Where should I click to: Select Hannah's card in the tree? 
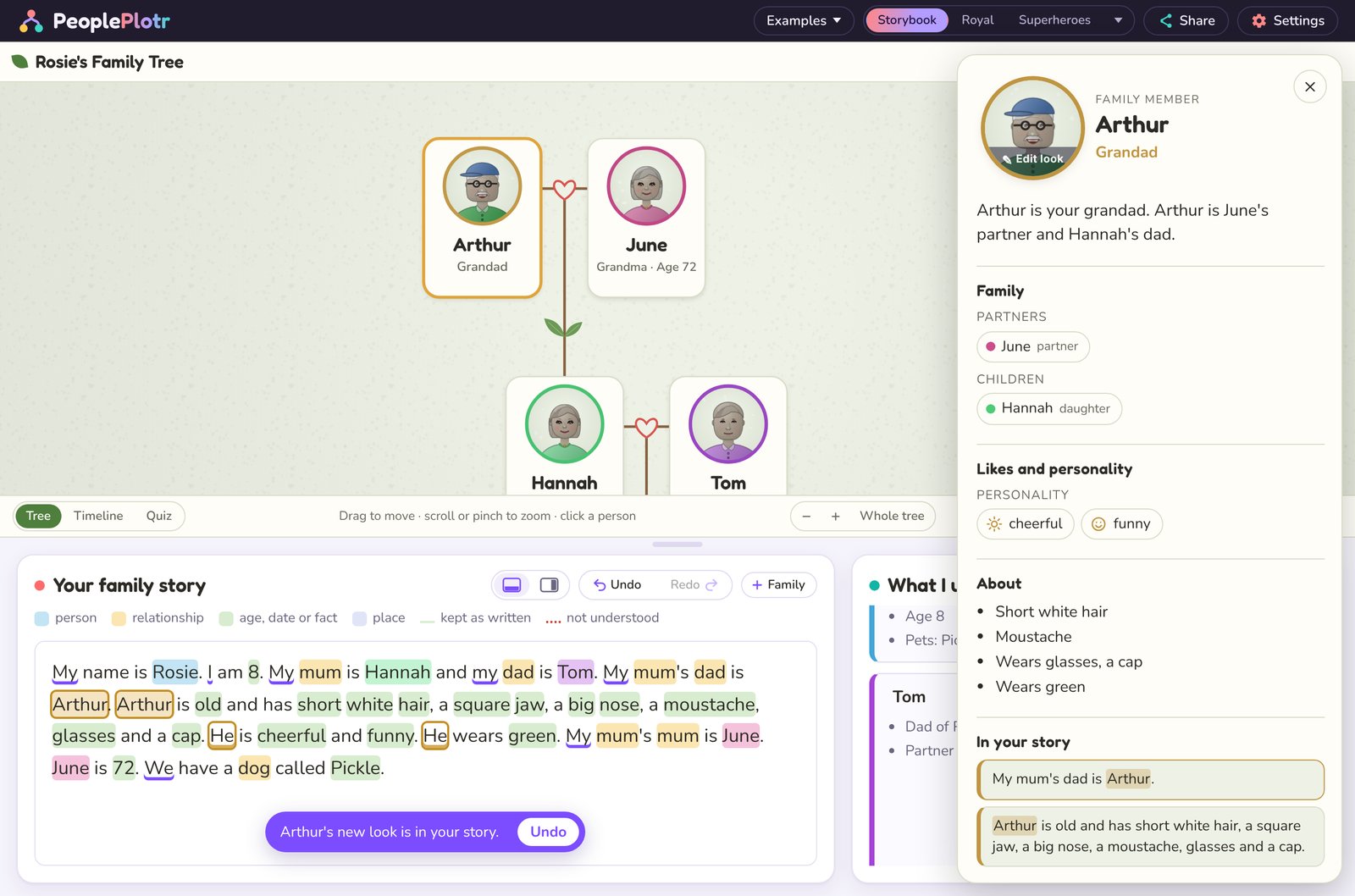click(x=564, y=436)
